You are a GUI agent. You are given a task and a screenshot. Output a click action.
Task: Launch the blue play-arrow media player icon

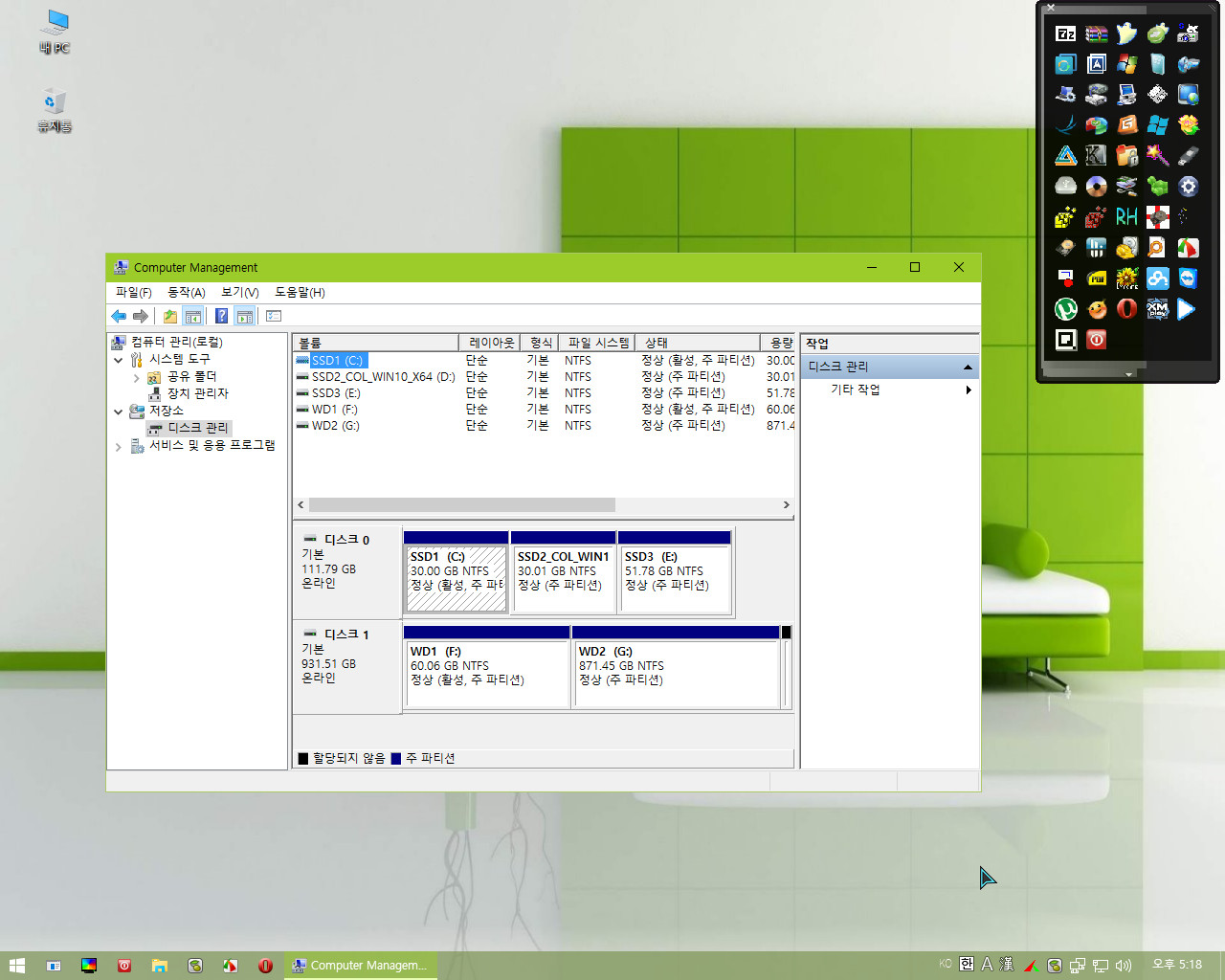pos(1189,309)
